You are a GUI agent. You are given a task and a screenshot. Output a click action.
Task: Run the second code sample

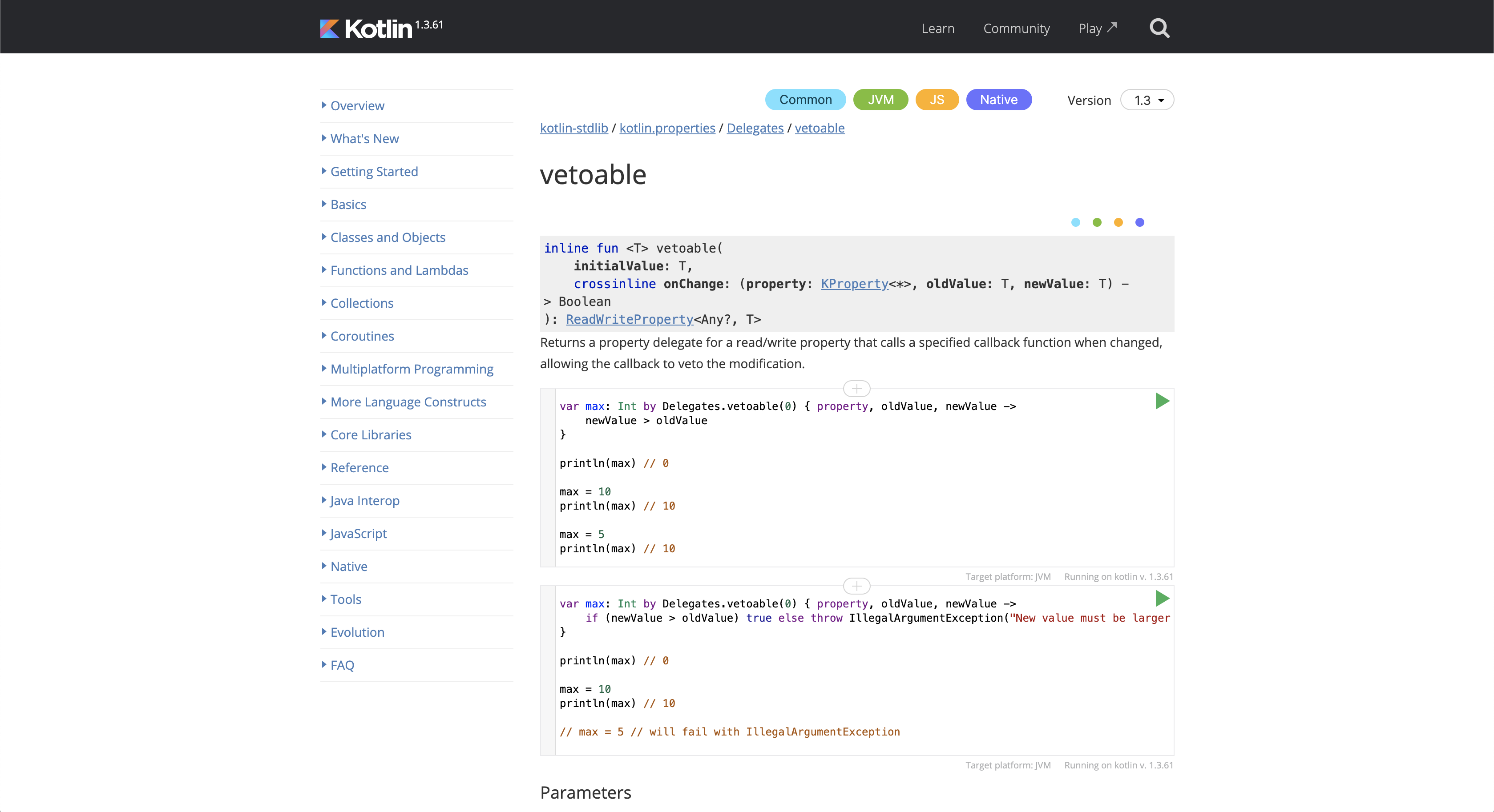(x=1162, y=598)
